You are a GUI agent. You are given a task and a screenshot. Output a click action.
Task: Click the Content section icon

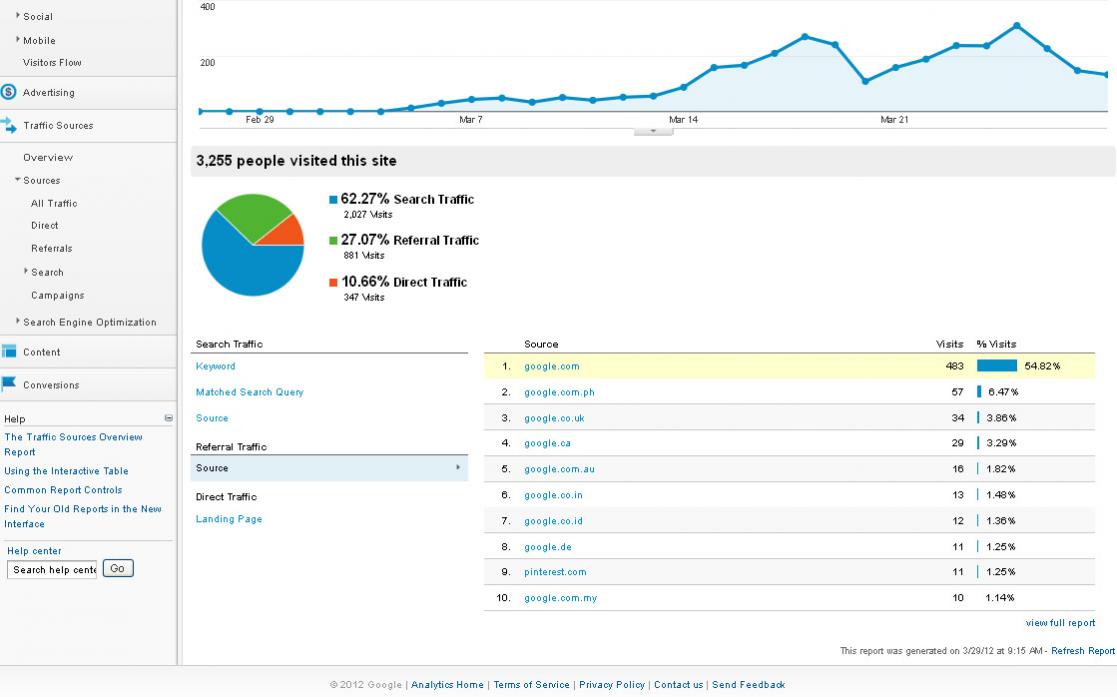click(9, 351)
